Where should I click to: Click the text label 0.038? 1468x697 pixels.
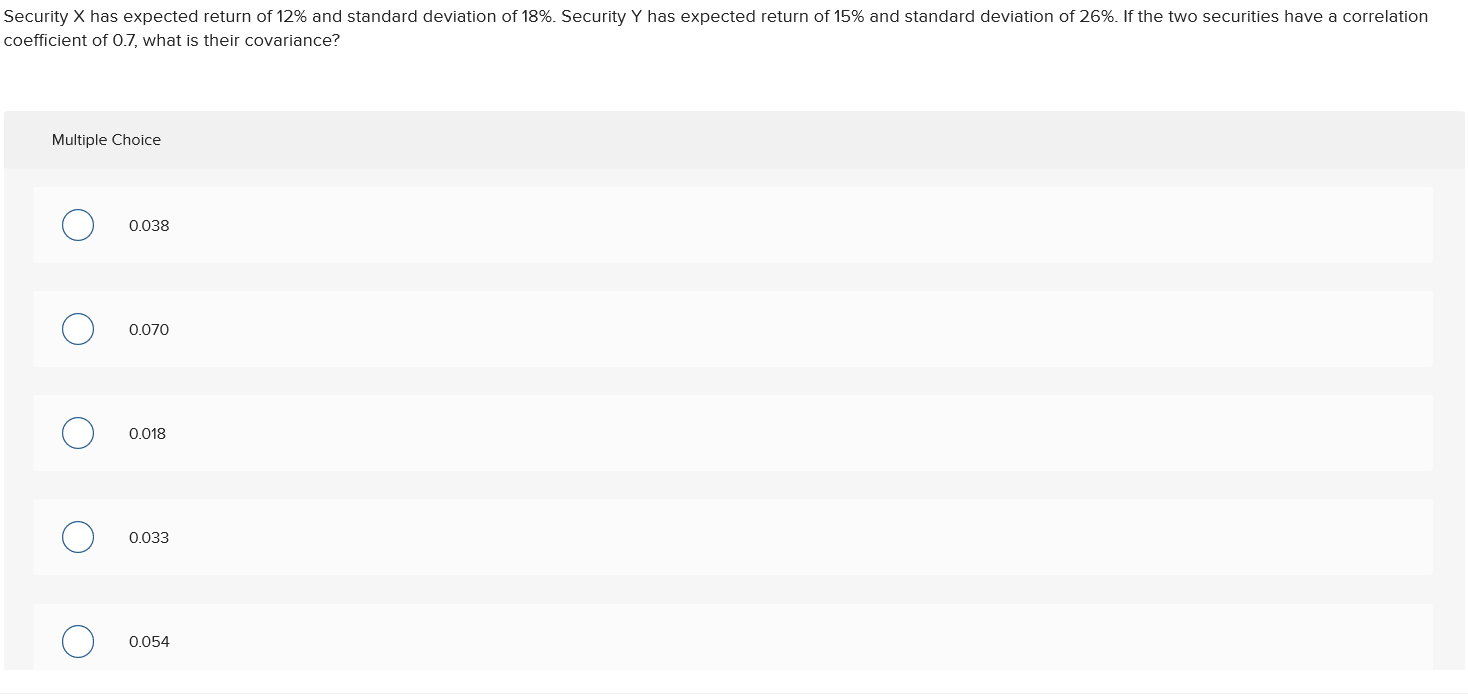pyautogui.click(x=149, y=225)
